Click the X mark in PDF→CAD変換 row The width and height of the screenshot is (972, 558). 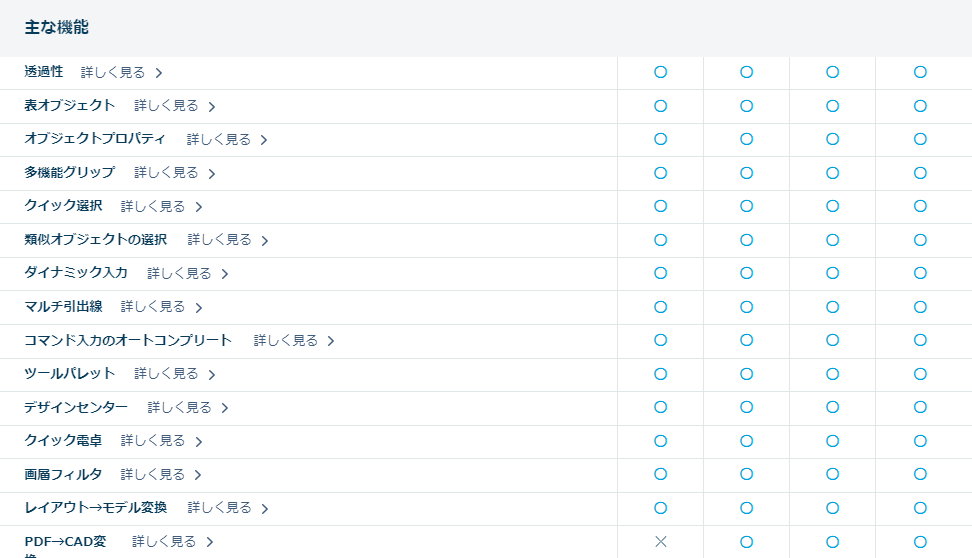(660, 541)
